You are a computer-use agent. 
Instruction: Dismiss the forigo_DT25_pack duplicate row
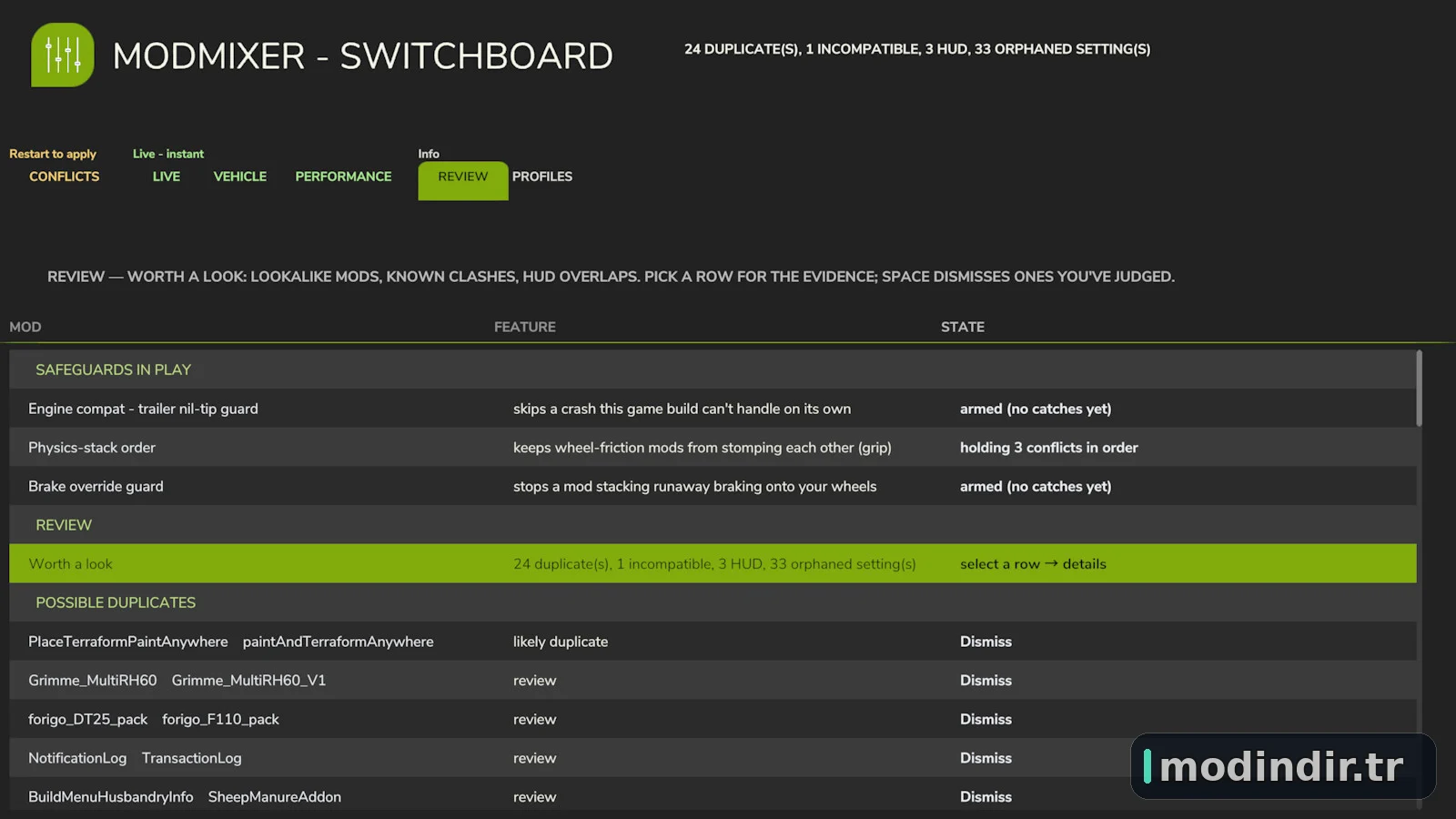click(x=986, y=719)
